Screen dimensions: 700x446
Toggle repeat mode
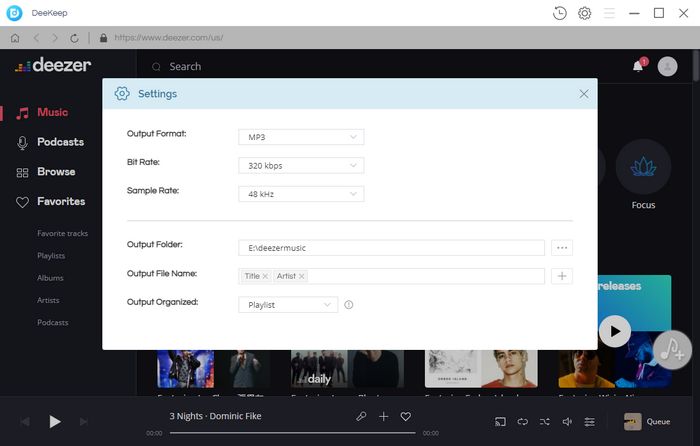point(523,422)
